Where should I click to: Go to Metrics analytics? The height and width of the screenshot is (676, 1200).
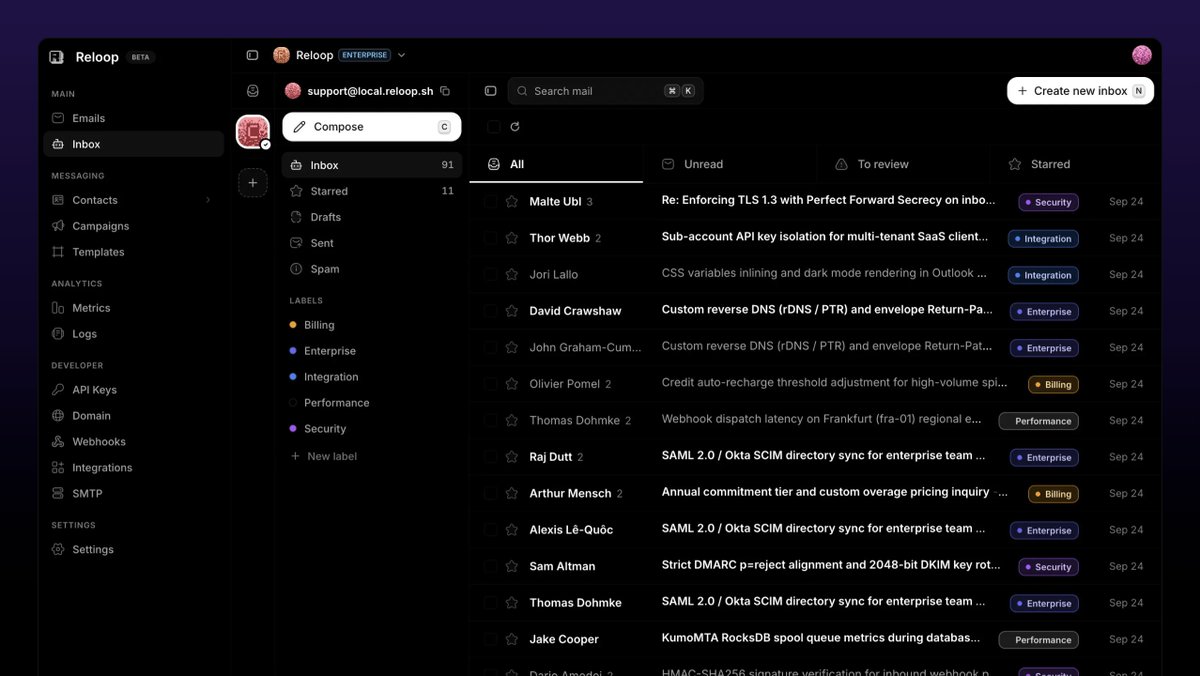pos(133,308)
